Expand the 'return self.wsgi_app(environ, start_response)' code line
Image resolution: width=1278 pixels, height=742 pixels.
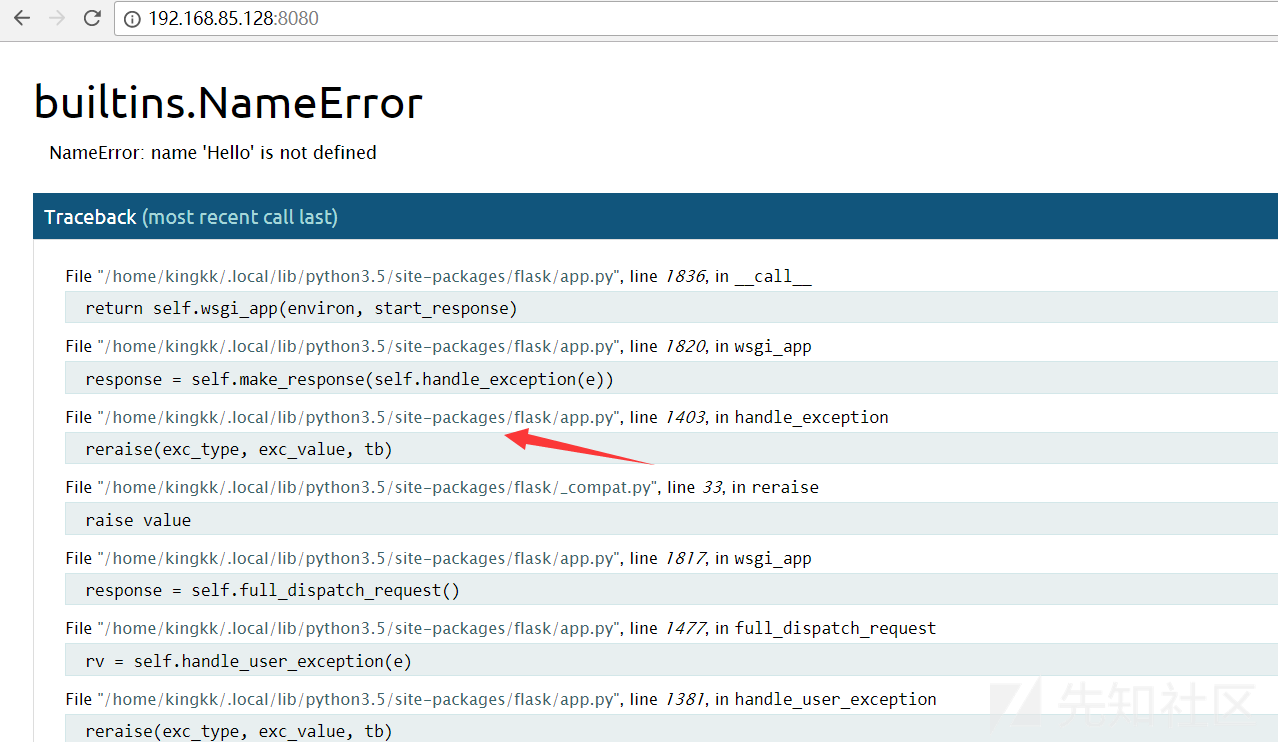click(301, 308)
